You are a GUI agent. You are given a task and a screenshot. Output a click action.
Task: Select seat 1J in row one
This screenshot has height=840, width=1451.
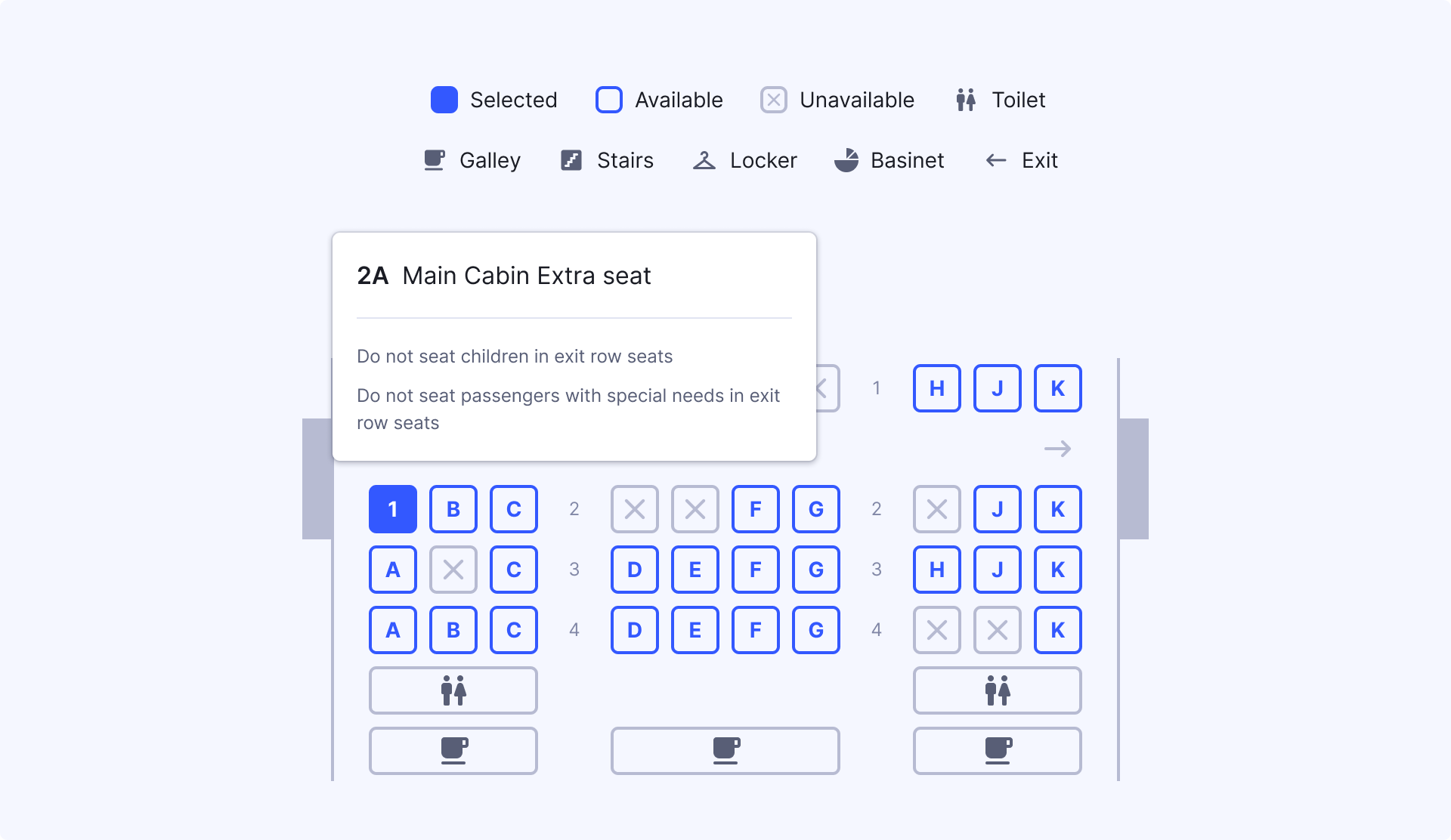coord(998,388)
